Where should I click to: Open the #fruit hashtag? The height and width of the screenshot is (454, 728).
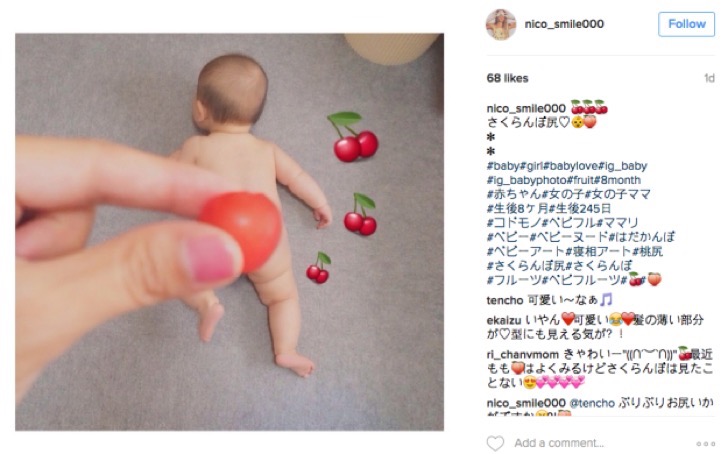(x=581, y=180)
